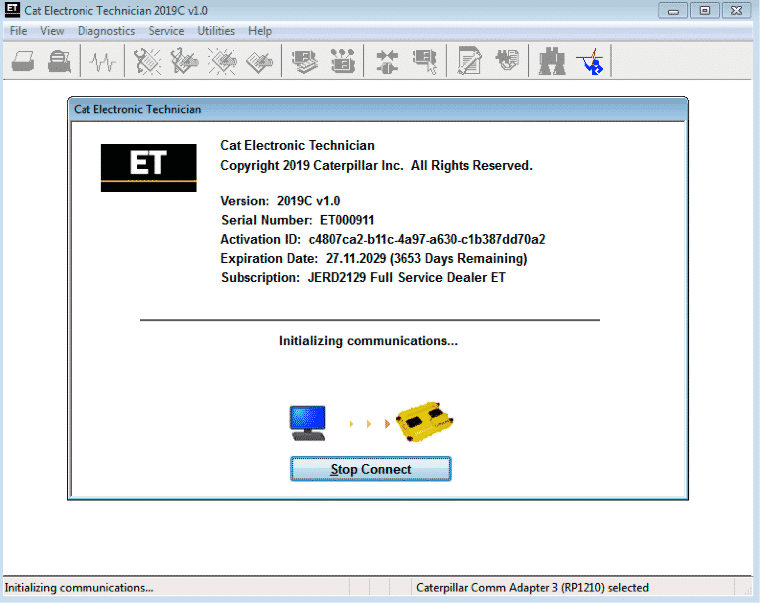The image size is (760, 603).
Task: Open Logged Event Codes icon
Action: pos(259,62)
